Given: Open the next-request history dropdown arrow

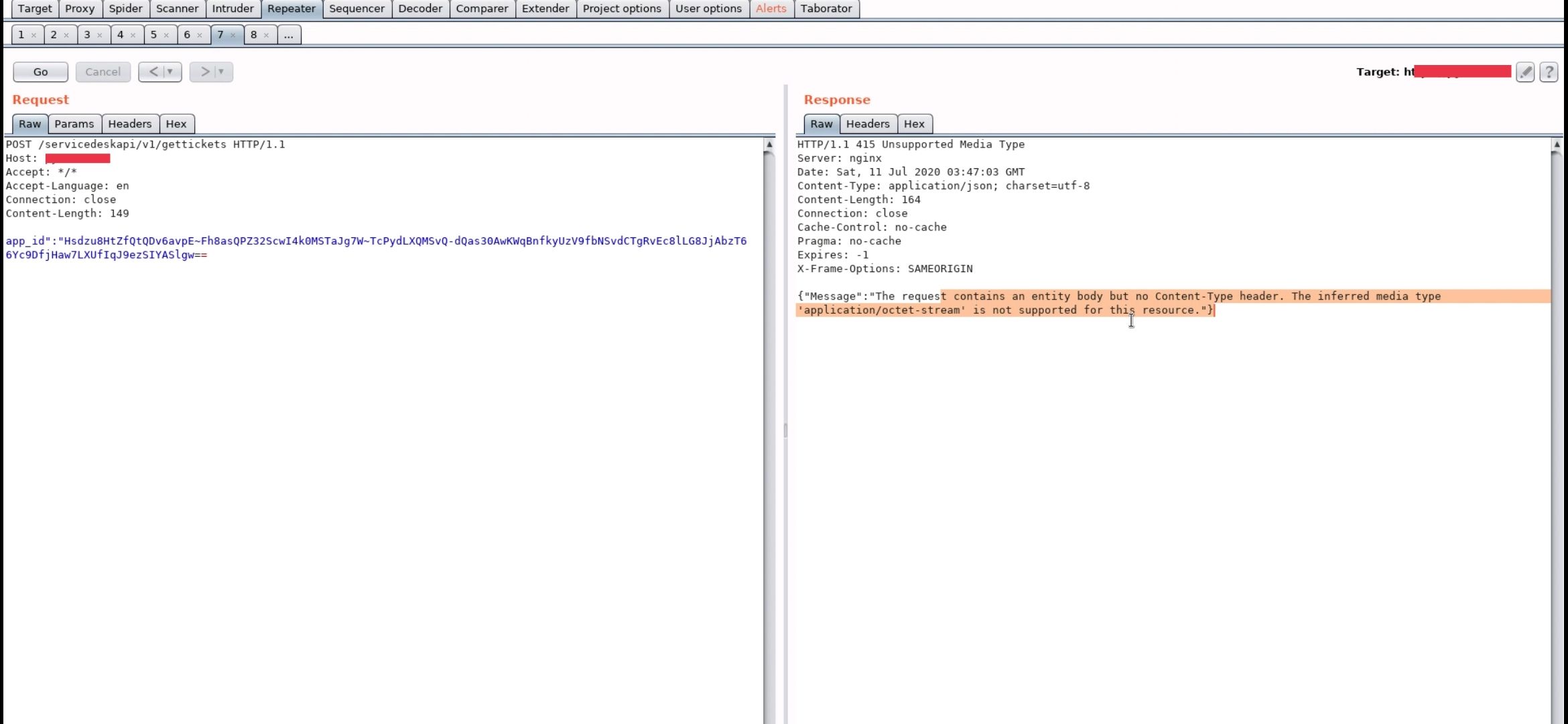Looking at the screenshot, I should (221, 72).
